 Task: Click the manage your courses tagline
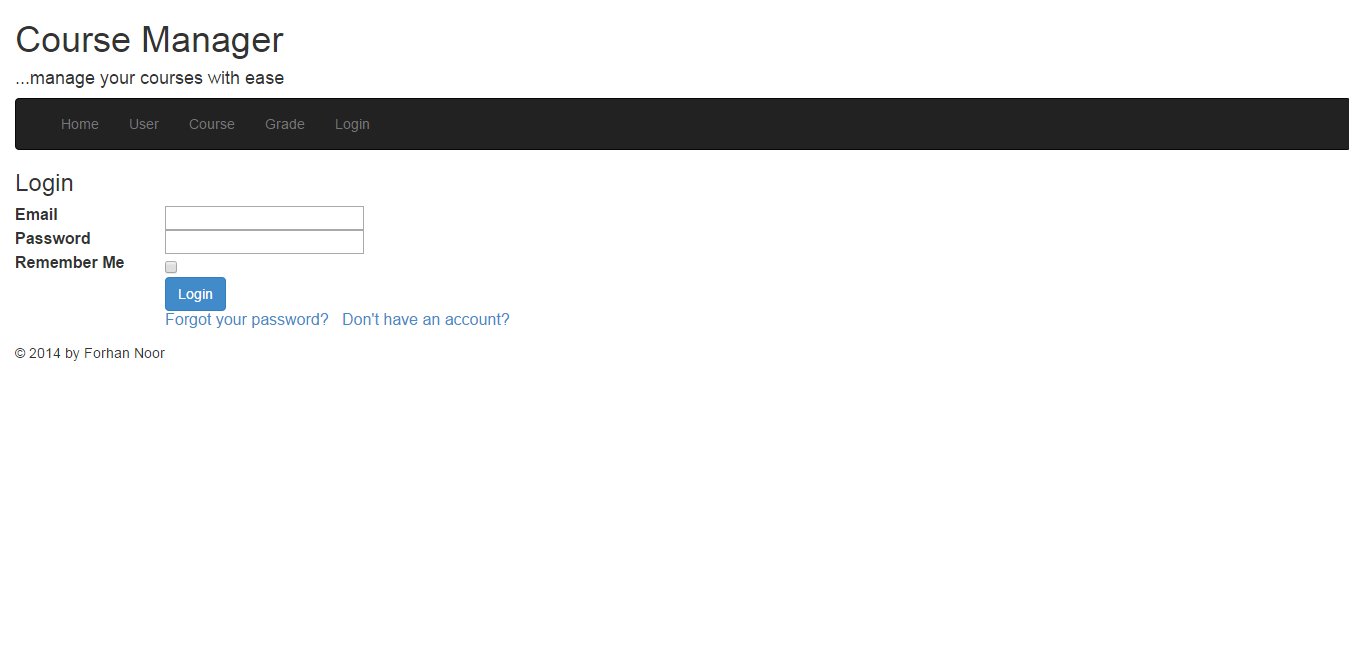(x=149, y=77)
